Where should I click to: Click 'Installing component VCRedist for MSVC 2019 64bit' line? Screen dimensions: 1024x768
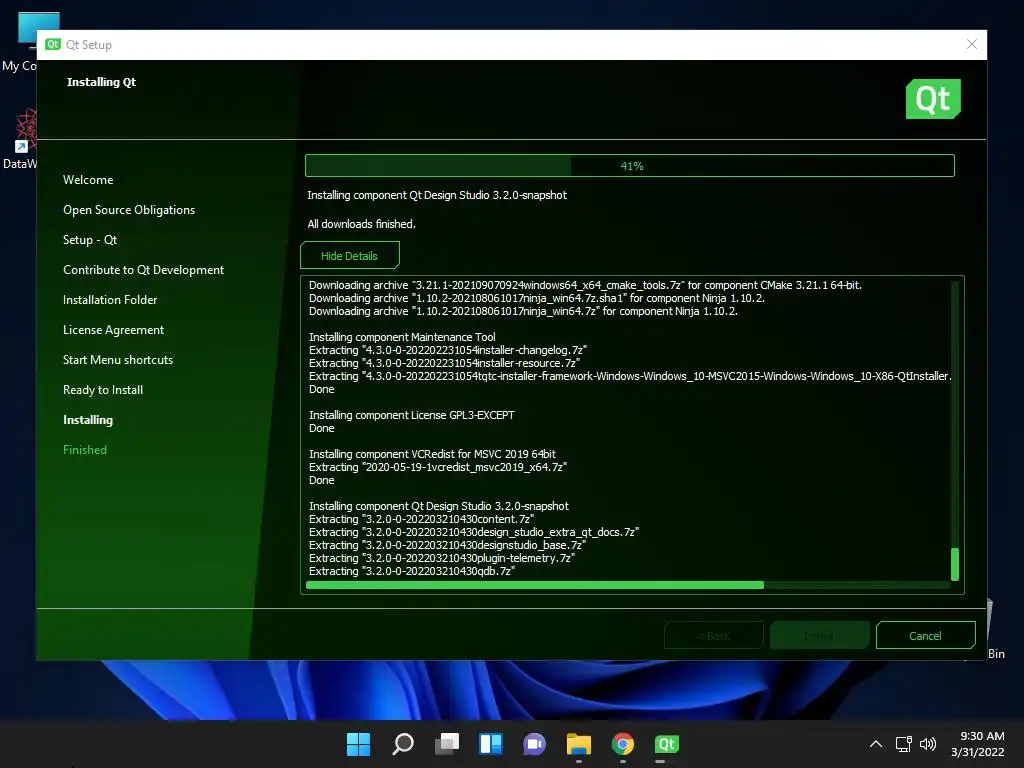click(432, 454)
